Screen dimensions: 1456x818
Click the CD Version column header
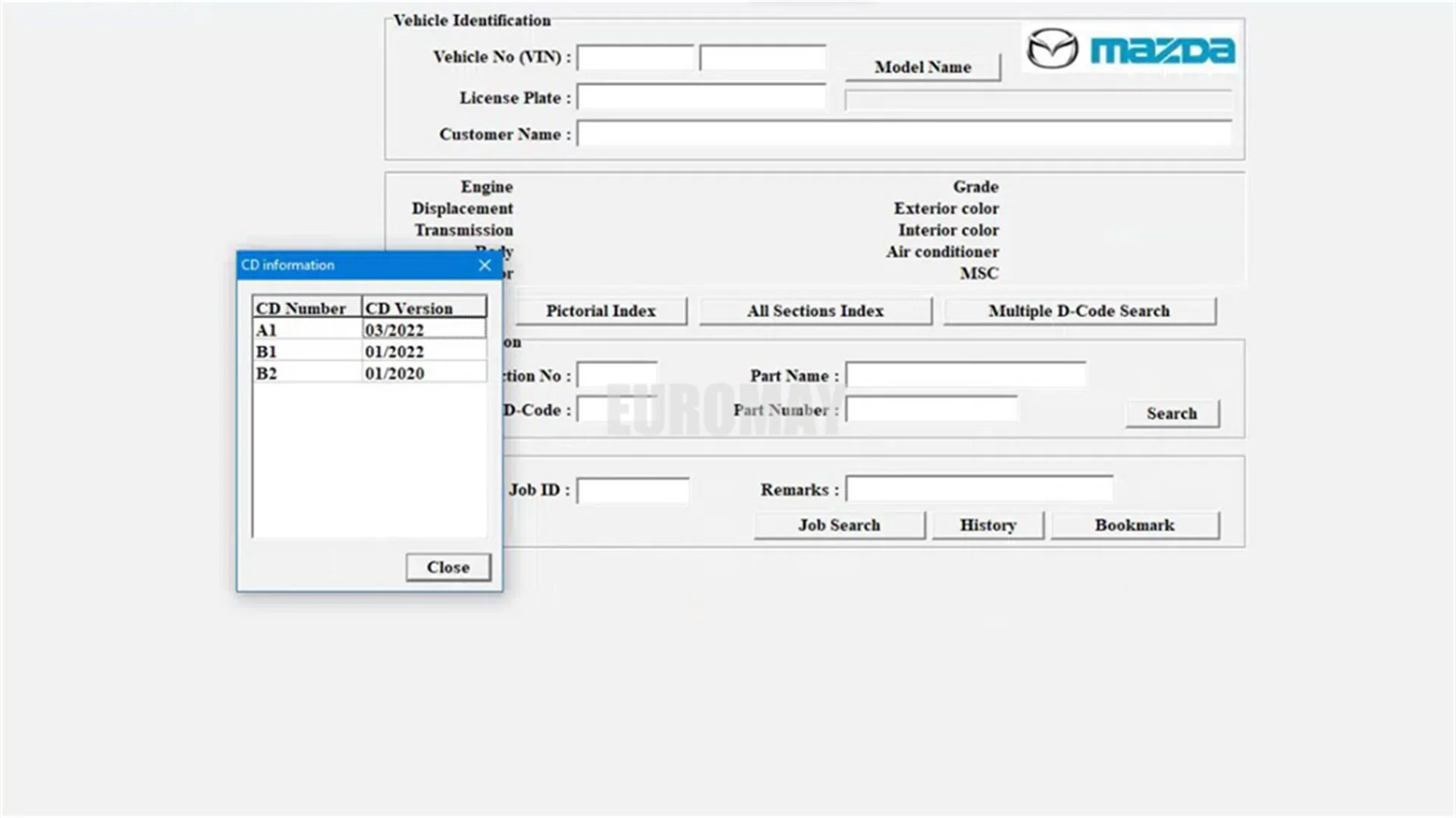[424, 307]
